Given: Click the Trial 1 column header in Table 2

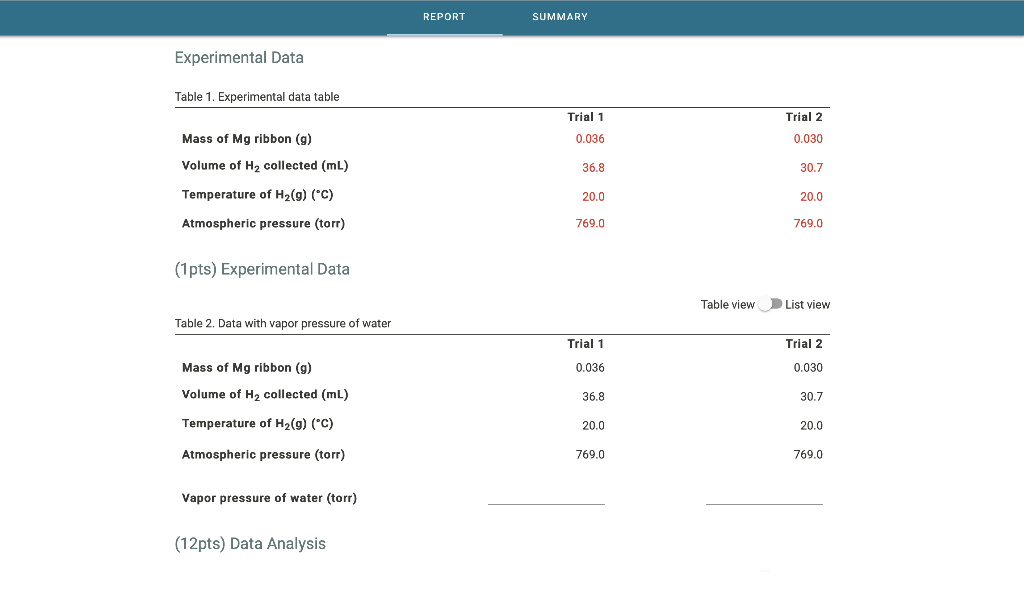Looking at the screenshot, I should pos(585,343).
